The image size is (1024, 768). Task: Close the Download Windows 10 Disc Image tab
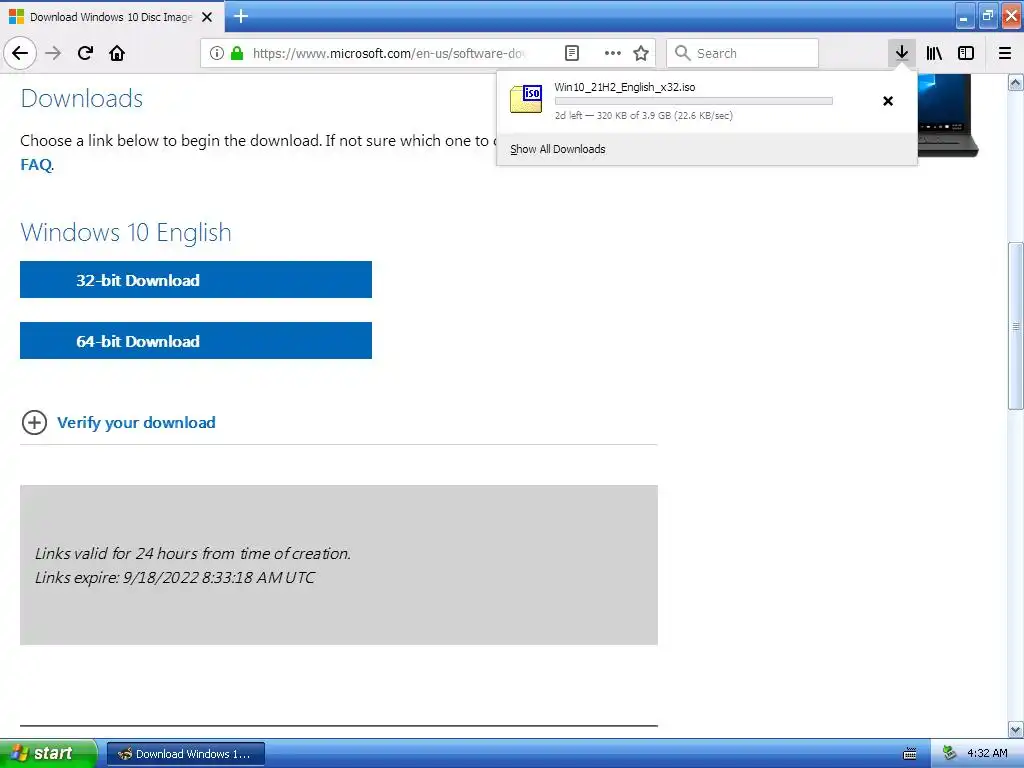pos(207,17)
